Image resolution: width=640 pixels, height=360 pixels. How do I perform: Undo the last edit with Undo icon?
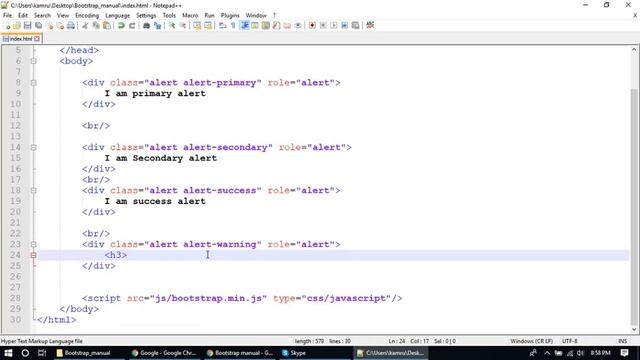pos(121,25)
